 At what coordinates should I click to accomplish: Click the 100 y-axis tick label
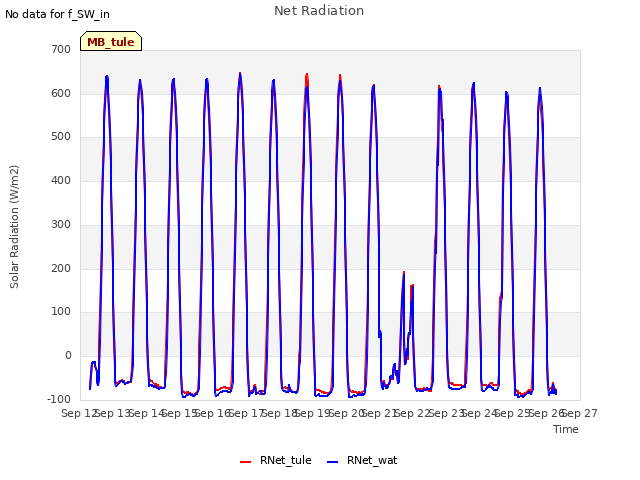[61, 312]
